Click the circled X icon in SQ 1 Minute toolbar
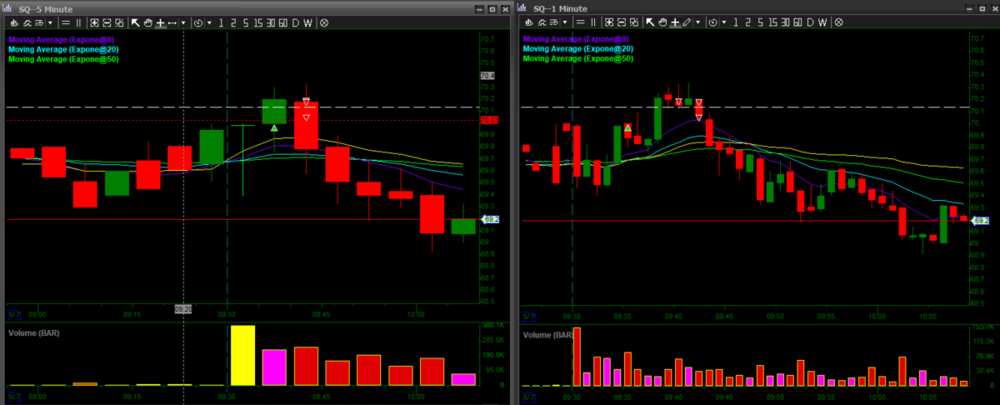Viewport: 1000px width, 405px height. 839,23
